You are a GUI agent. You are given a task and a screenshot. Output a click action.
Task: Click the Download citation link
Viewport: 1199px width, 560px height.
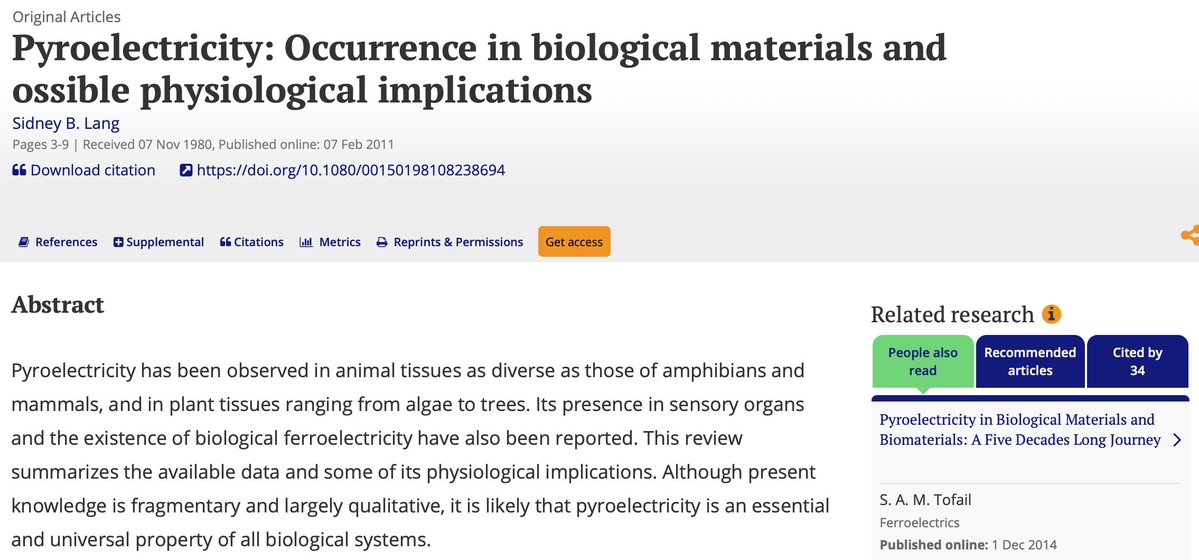pyautogui.click(x=93, y=170)
